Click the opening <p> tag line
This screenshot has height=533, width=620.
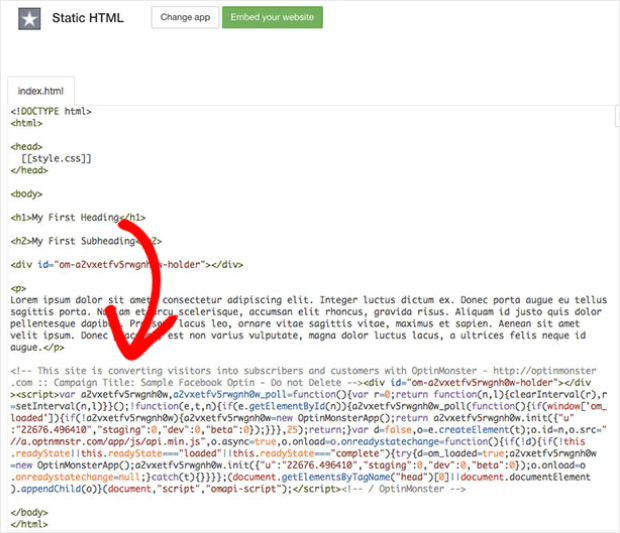click(x=18, y=288)
